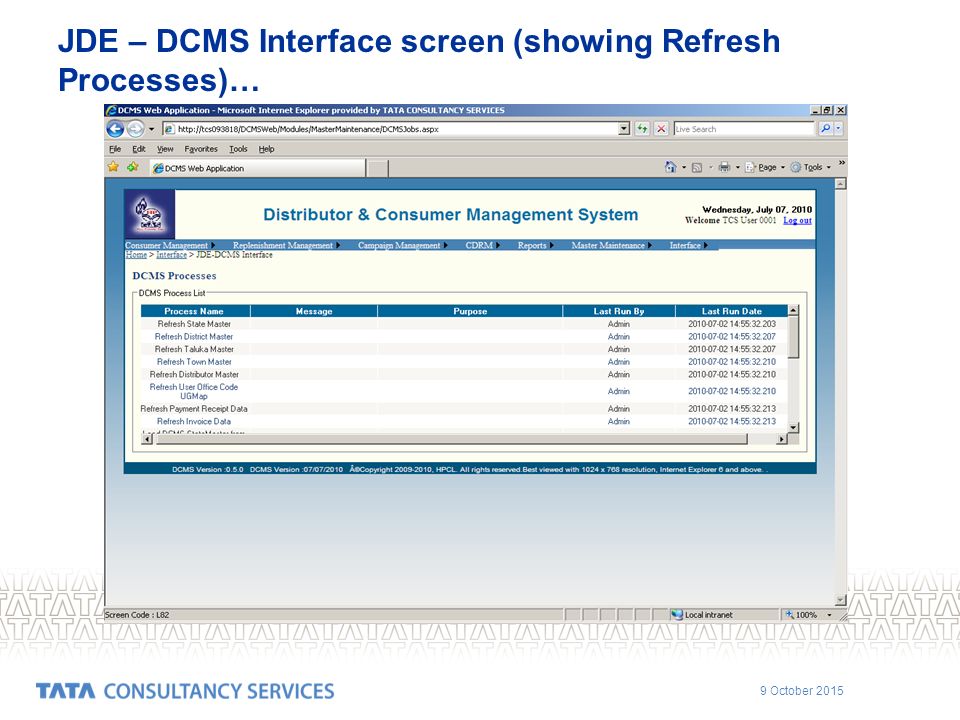This screenshot has height=720, width=960.
Task: Click the RSS feeds icon
Action: tap(697, 167)
